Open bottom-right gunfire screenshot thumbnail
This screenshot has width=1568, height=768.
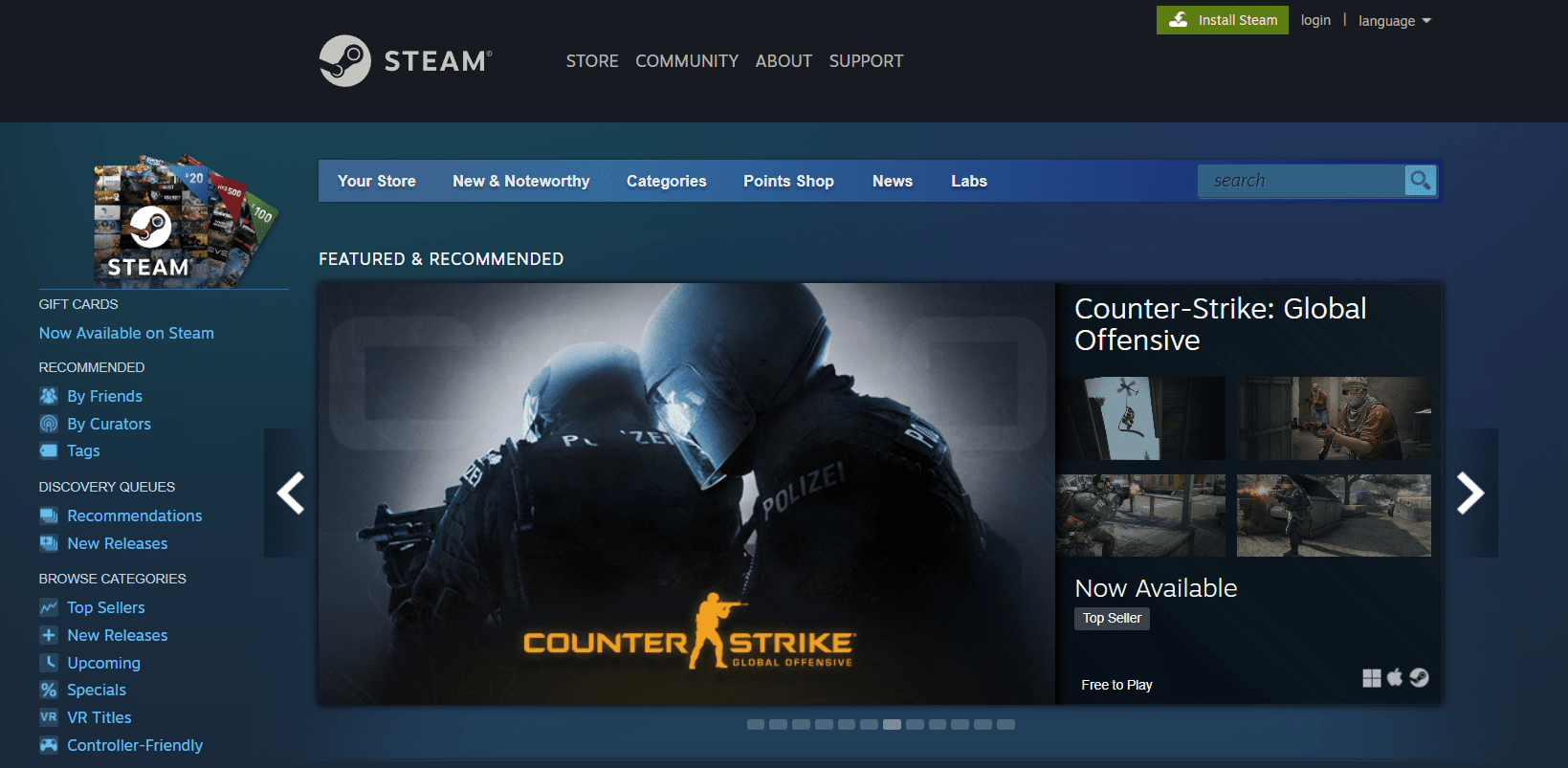1334,516
